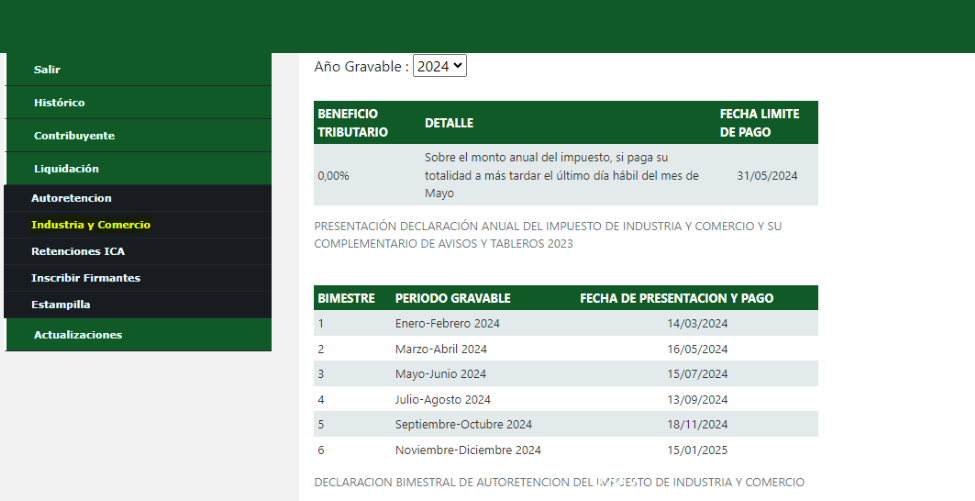Click the DETALLE column header
Screen dimensions: 975x501
click(449, 123)
